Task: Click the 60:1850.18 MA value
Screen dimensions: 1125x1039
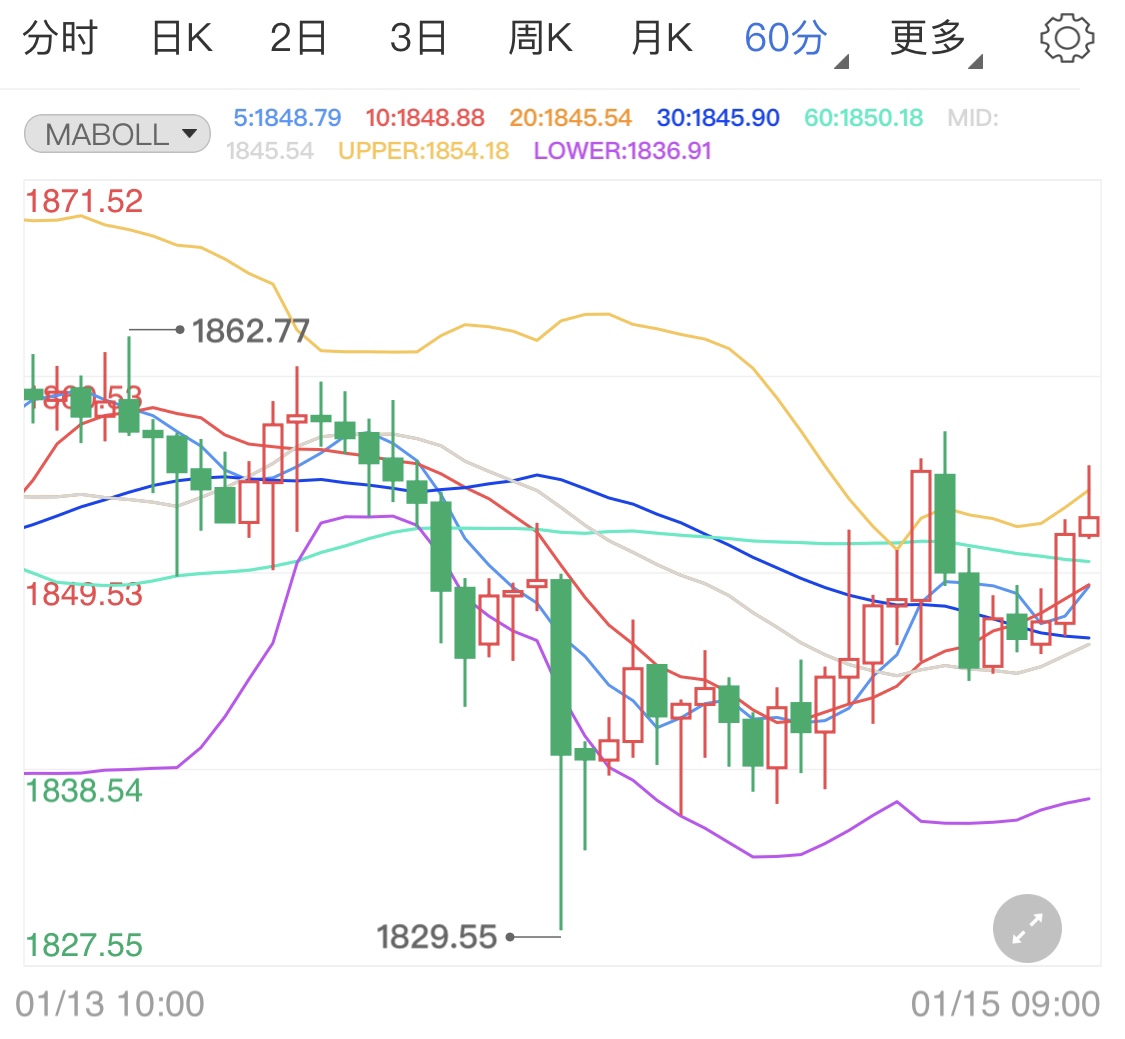Action: pos(863,118)
